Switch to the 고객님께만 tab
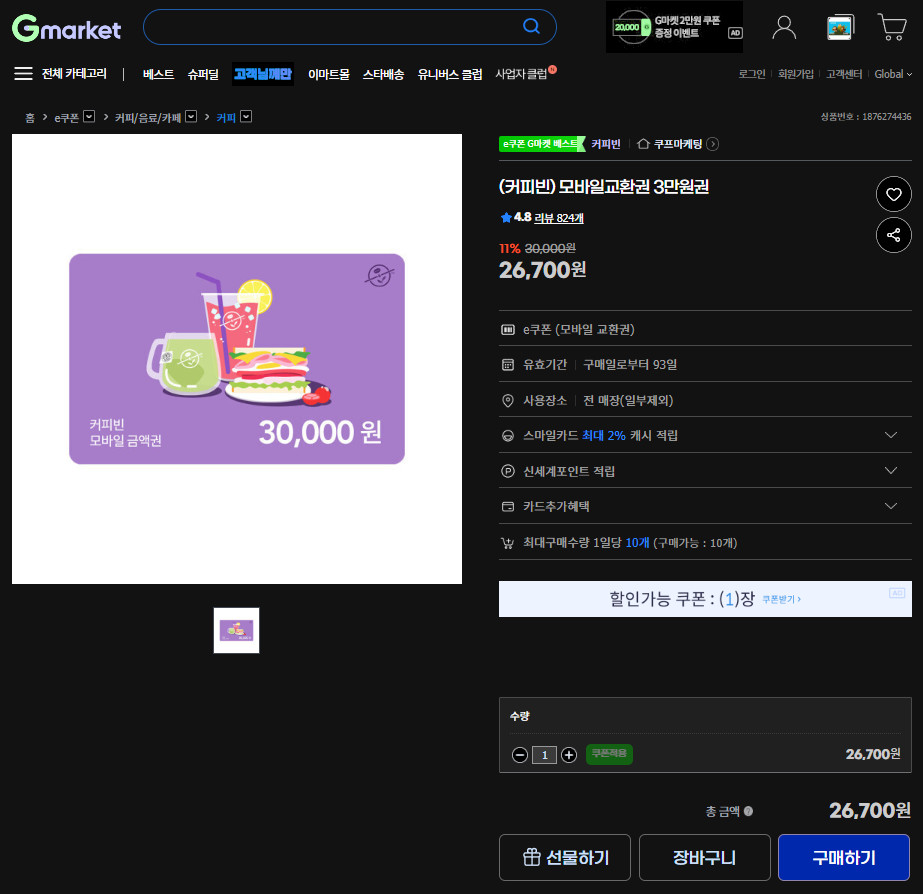Image resolution: width=923 pixels, height=894 pixels. point(262,74)
